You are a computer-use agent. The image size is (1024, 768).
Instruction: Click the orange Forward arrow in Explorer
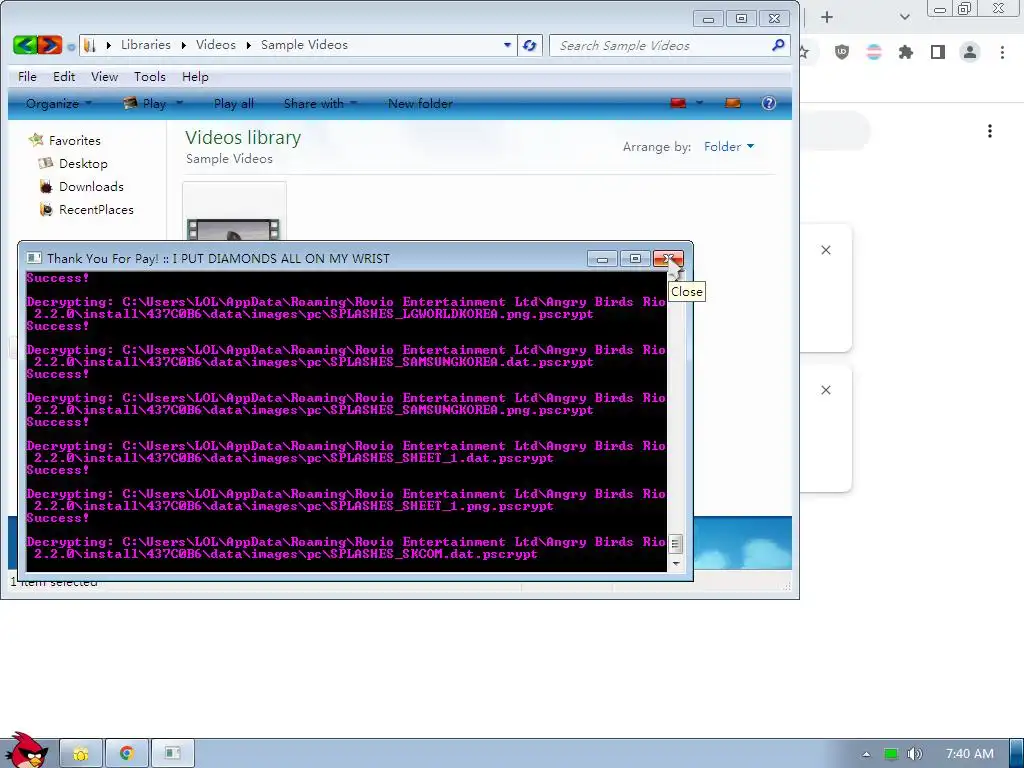[50, 45]
